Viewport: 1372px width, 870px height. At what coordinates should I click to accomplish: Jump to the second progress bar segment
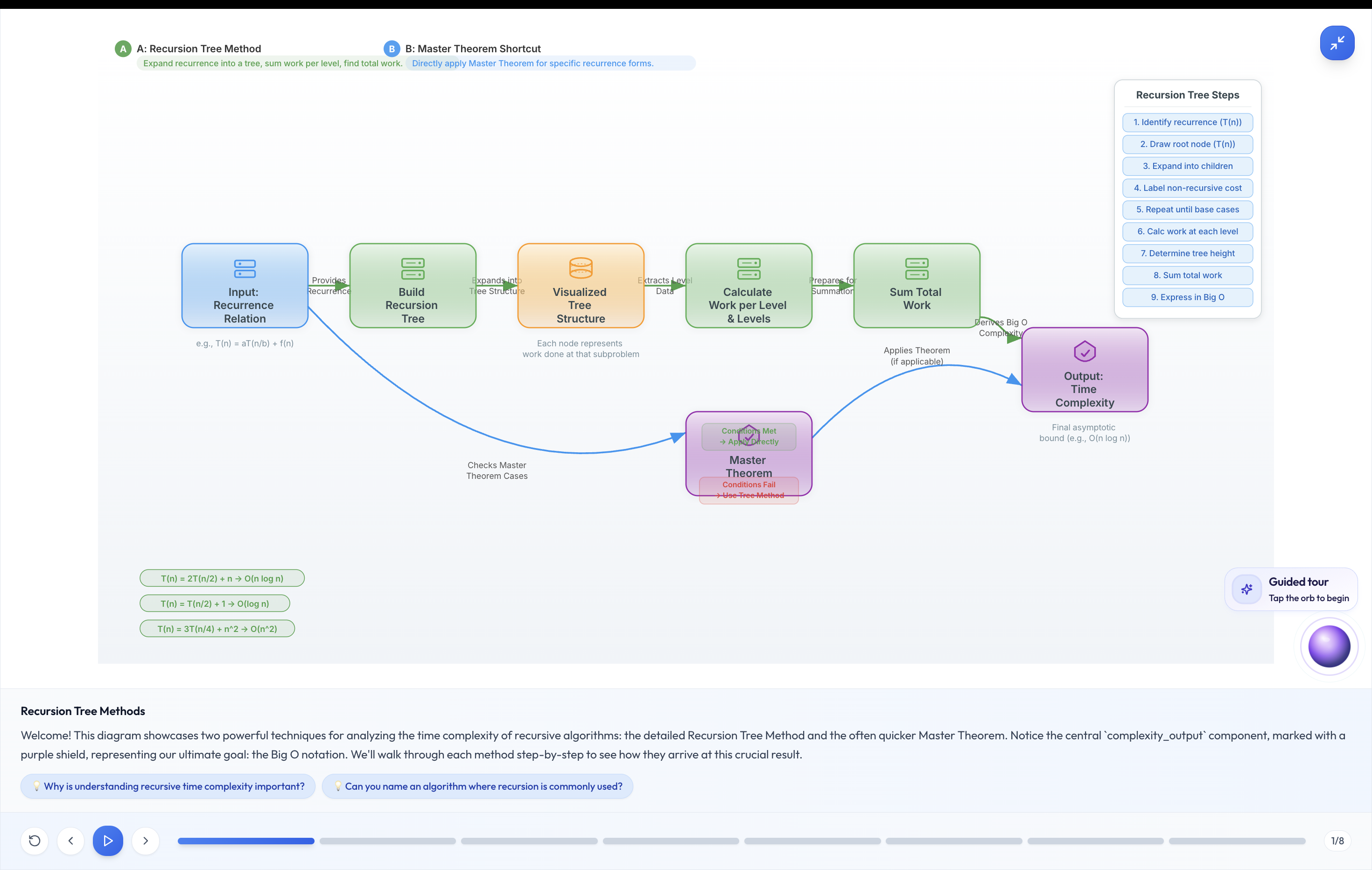pos(387,841)
